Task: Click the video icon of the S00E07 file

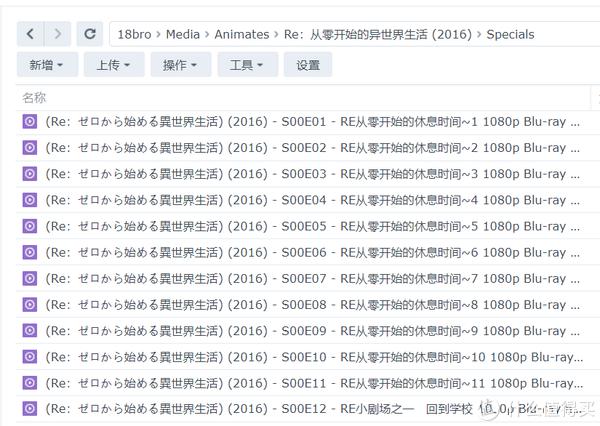Action: [x=29, y=279]
